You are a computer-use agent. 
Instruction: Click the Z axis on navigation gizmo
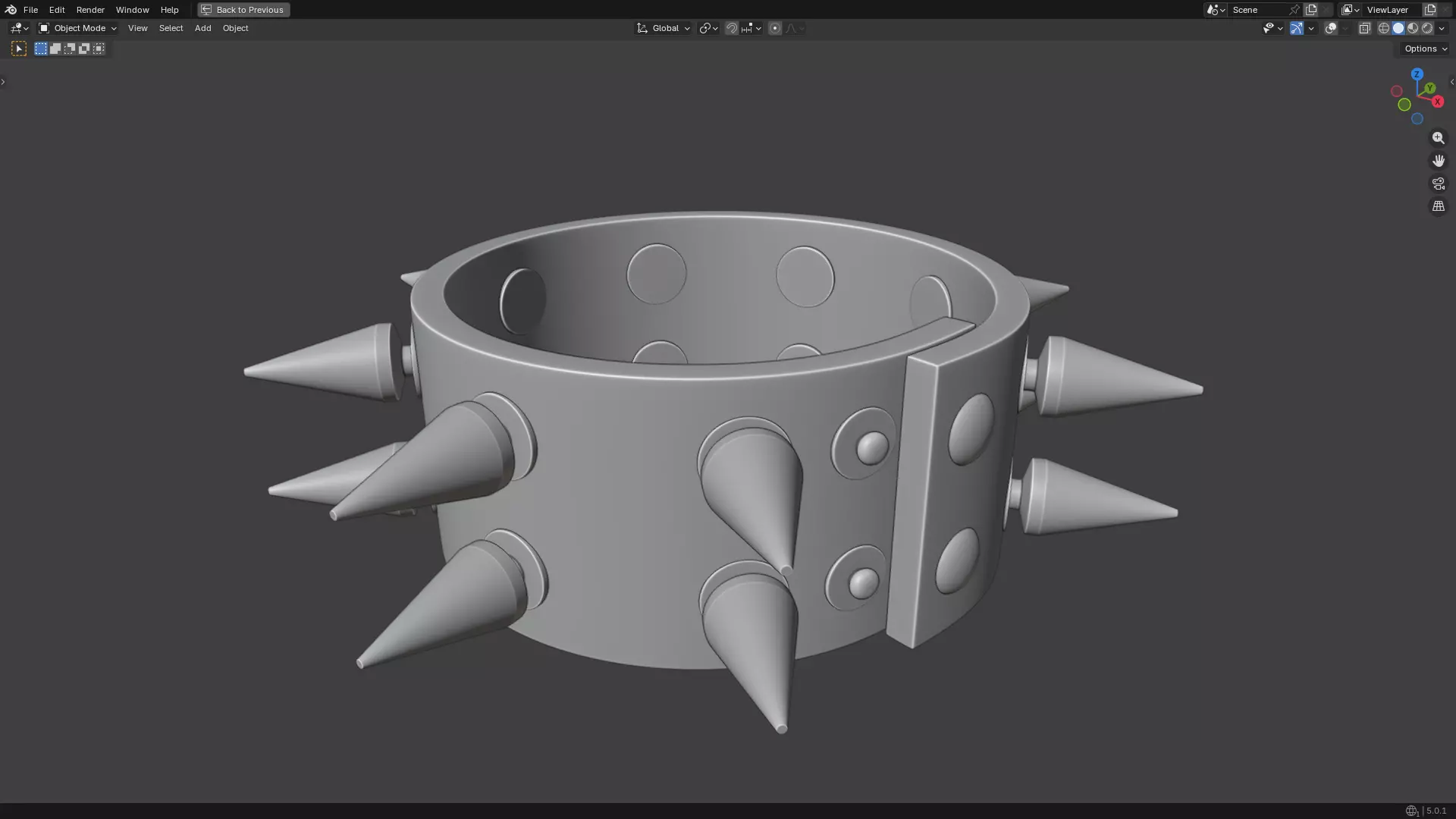(x=1417, y=74)
